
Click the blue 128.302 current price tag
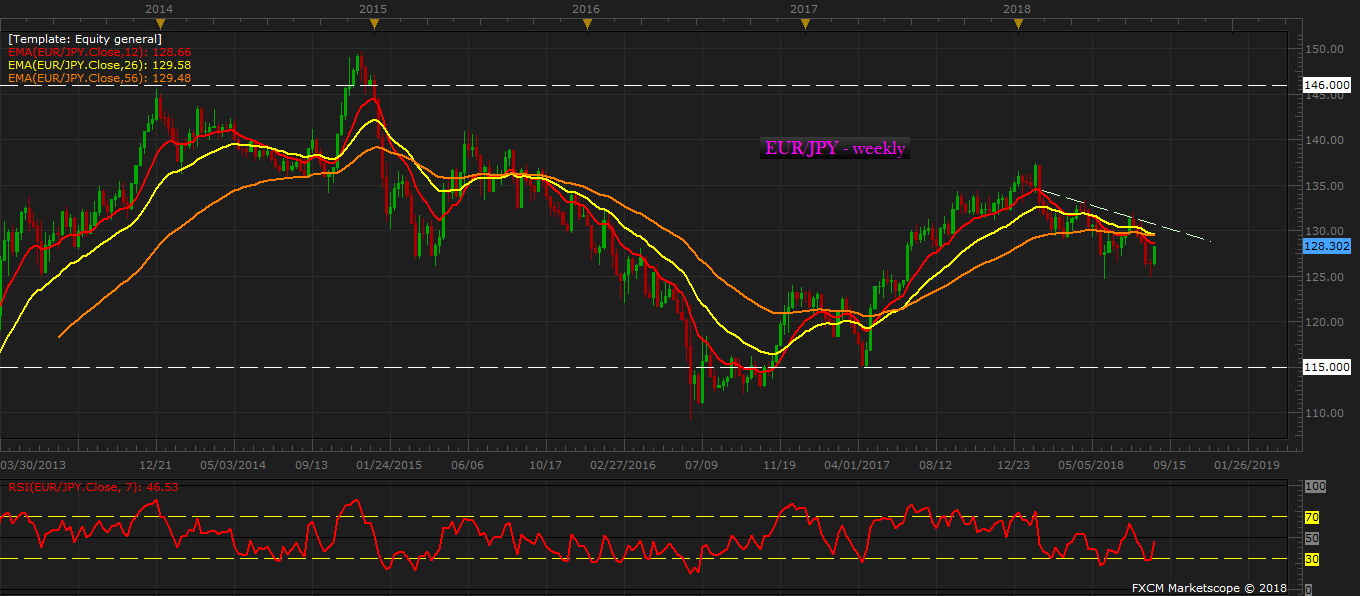pyautogui.click(x=1327, y=244)
